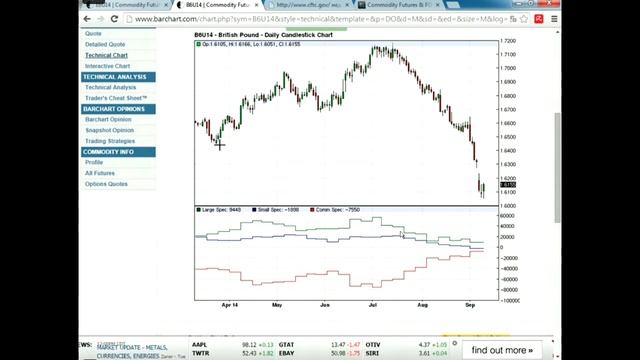This screenshot has width=640, height=360.
Task: Click the TECHNICAL ANALYSIS section header
Action: pyautogui.click(x=118, y=77)
